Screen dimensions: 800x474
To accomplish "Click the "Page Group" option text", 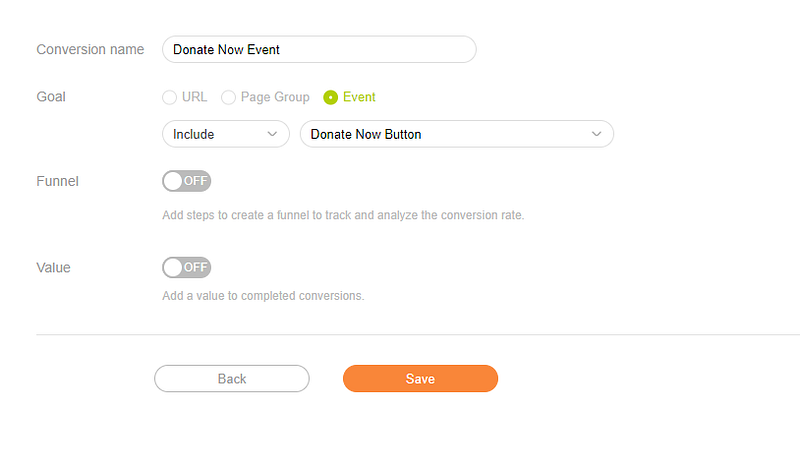I will (x=276, y=97).
